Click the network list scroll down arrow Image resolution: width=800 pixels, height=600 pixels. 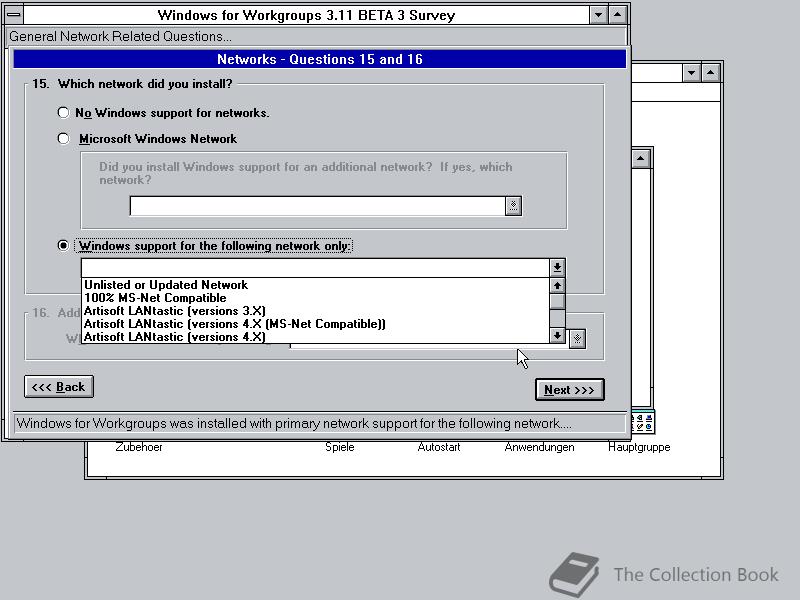557,335
